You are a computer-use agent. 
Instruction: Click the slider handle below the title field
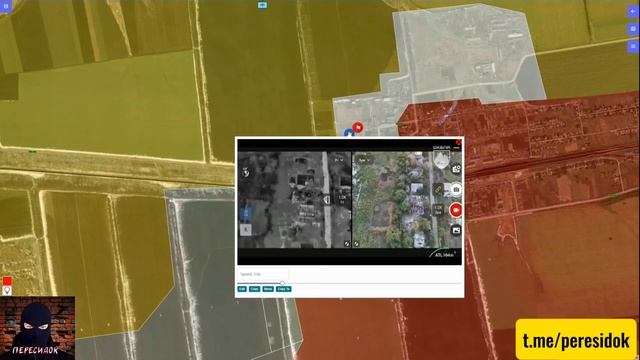(282, 283)
